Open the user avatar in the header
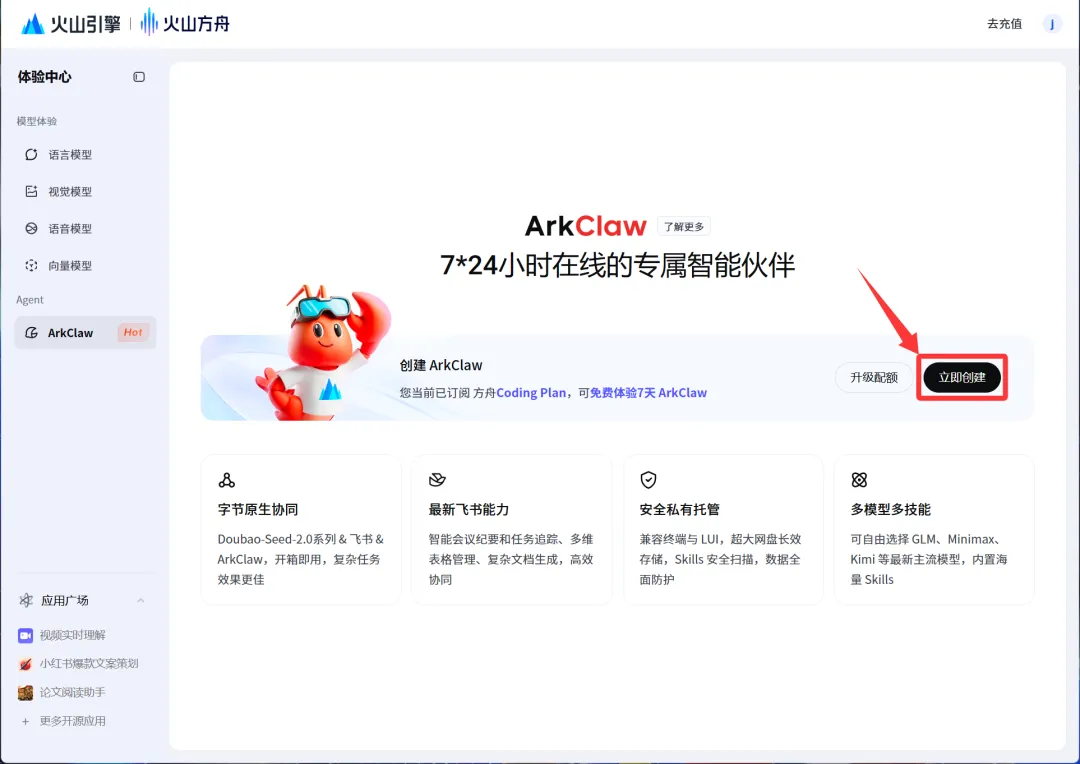Screen dimensions: 1080x764 coord(1052,24)
